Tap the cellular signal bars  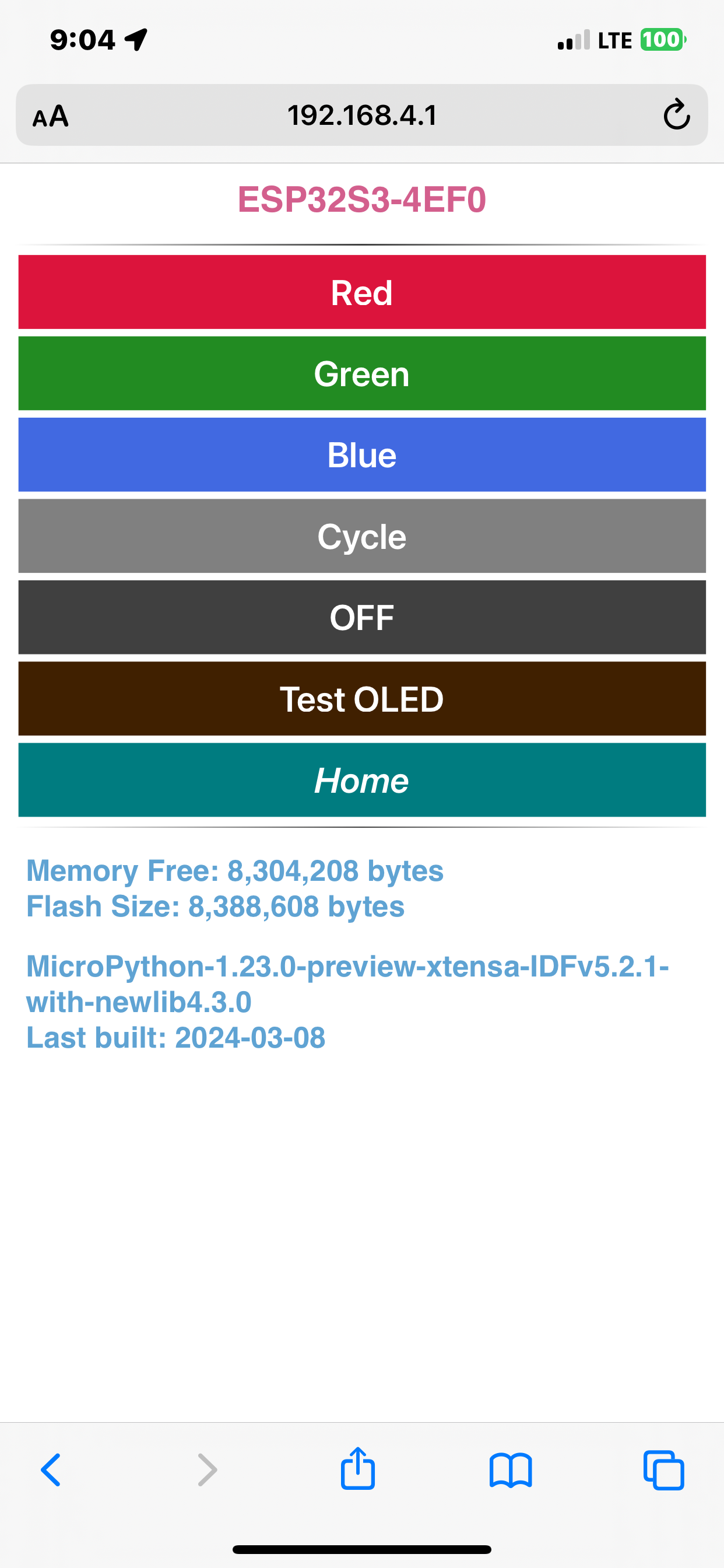(x=574, y=40)
